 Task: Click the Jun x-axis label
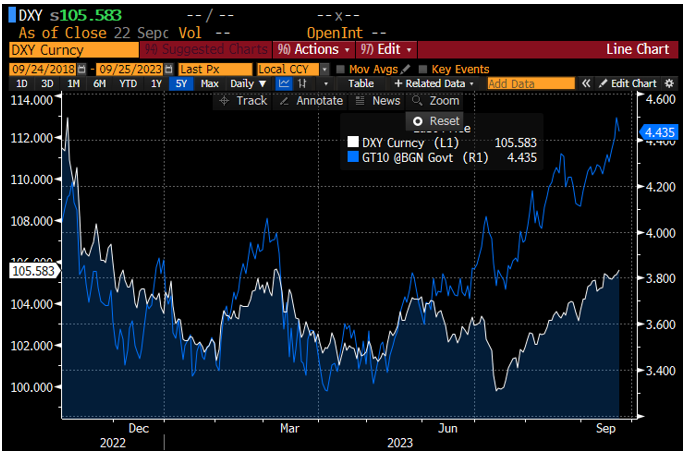tap(447, 428)
